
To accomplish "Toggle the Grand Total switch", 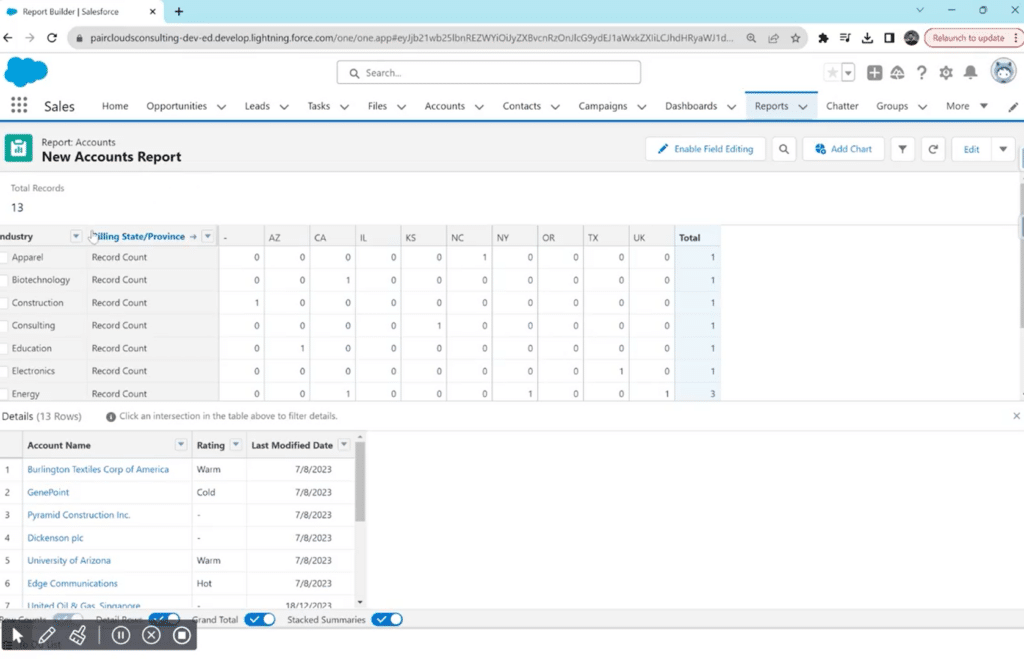I will coord(260,619).
